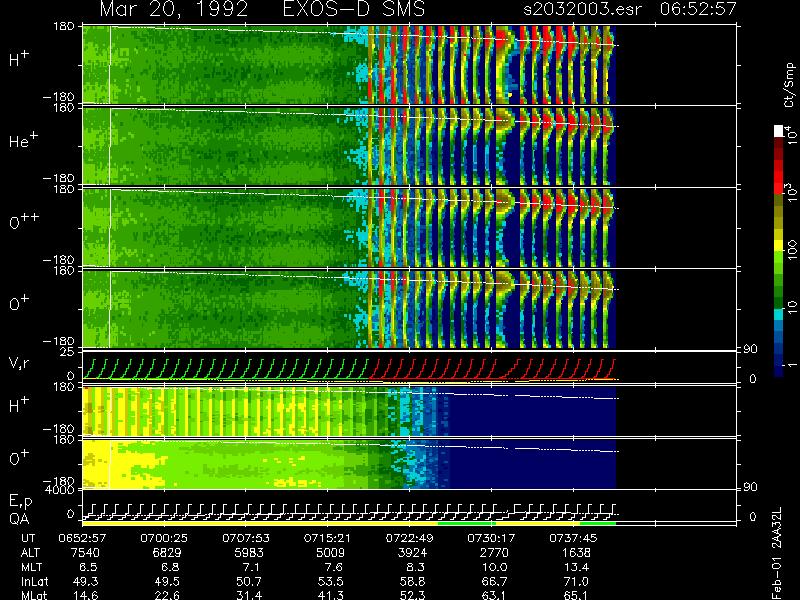Click the UT value "0737:45"
Image resolution: width=800 pixels, height=600 pixels.
pyautogui.click(x=573, y=538)
